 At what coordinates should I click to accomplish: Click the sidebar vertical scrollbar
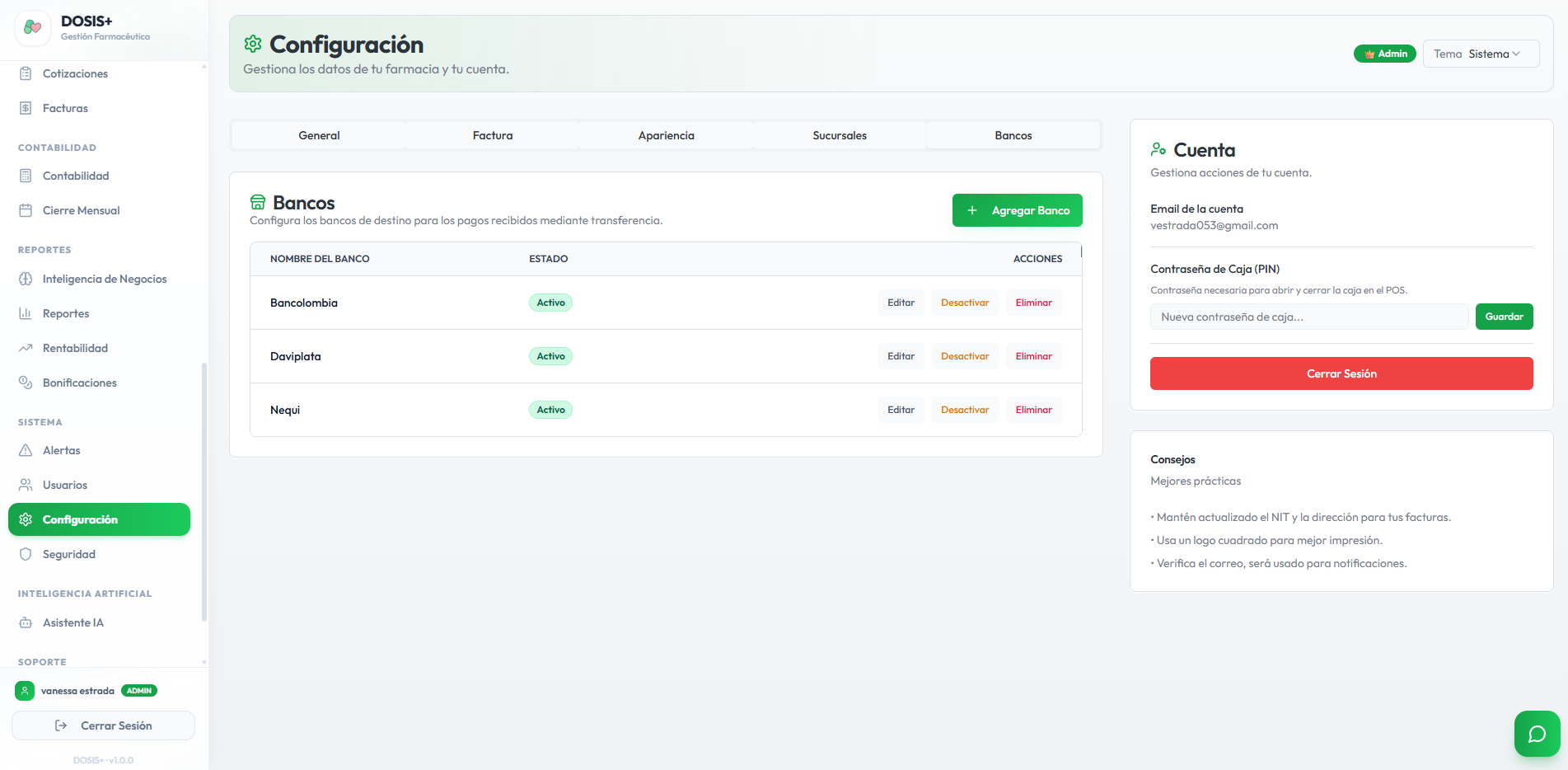point(204,491)
